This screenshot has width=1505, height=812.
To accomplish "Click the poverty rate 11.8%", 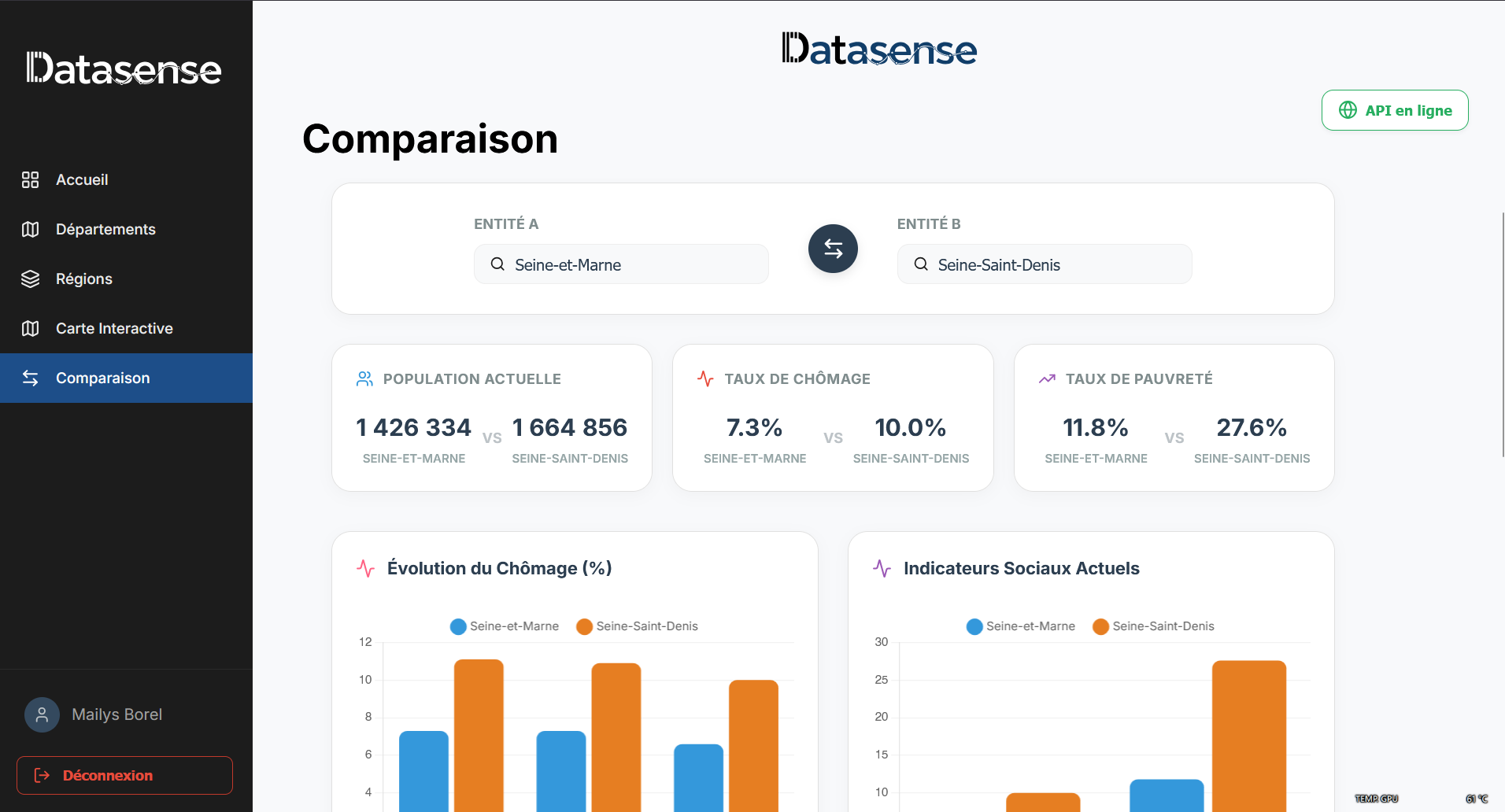I will [1096, 427].
